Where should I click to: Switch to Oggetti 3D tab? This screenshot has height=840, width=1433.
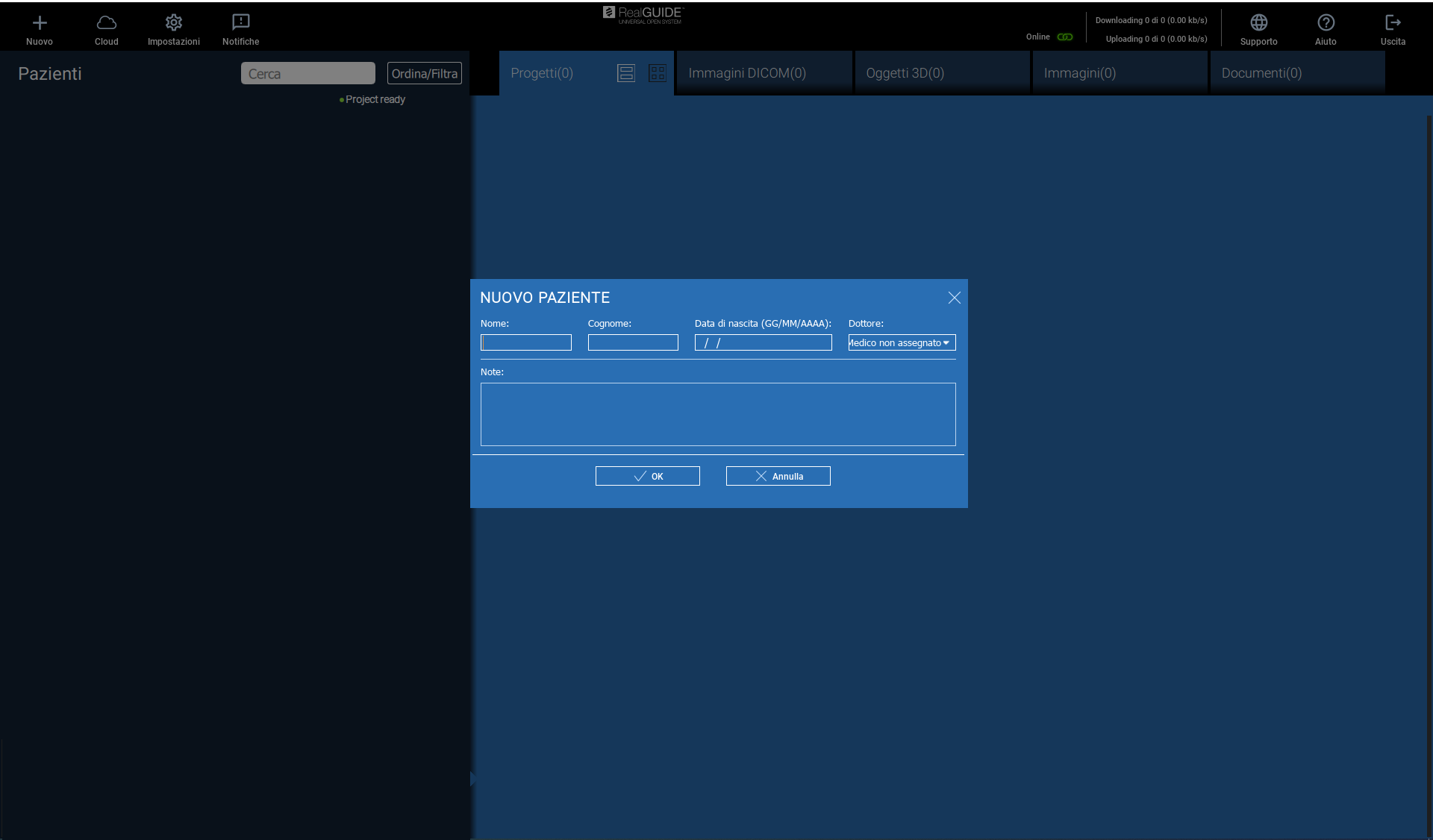pos(905,73)
